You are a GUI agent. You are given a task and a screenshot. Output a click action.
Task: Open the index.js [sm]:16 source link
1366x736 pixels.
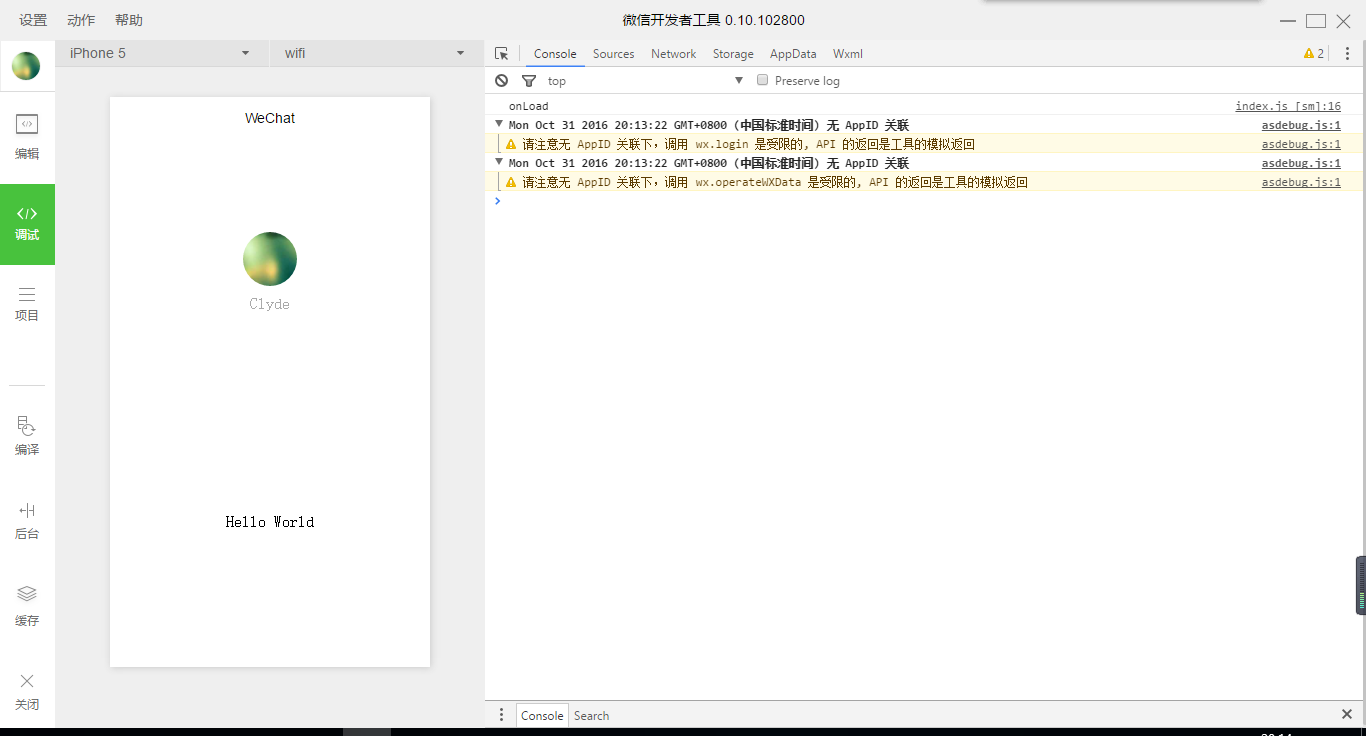point(1288,106)
